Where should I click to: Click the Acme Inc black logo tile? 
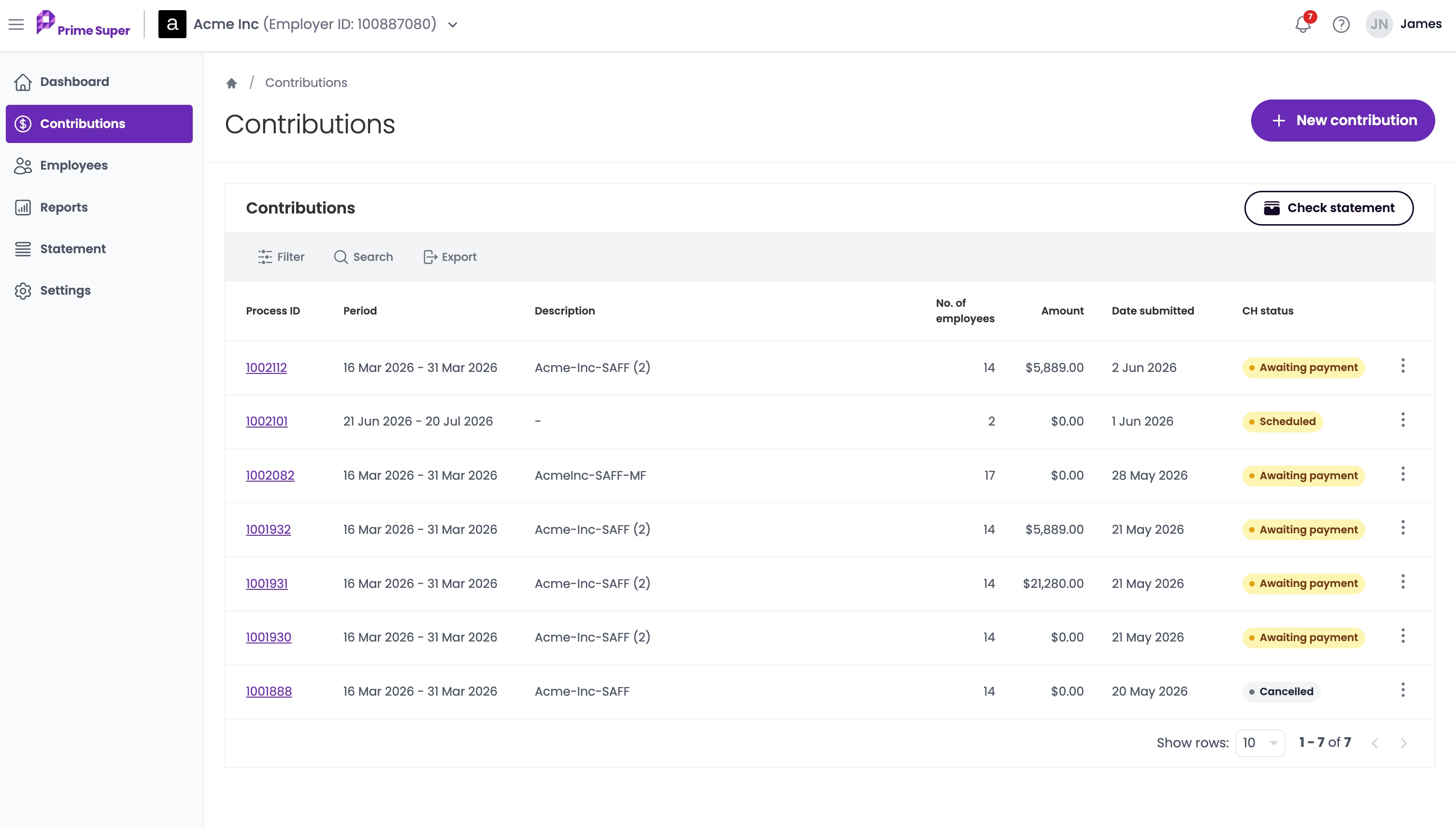(172, 24)
